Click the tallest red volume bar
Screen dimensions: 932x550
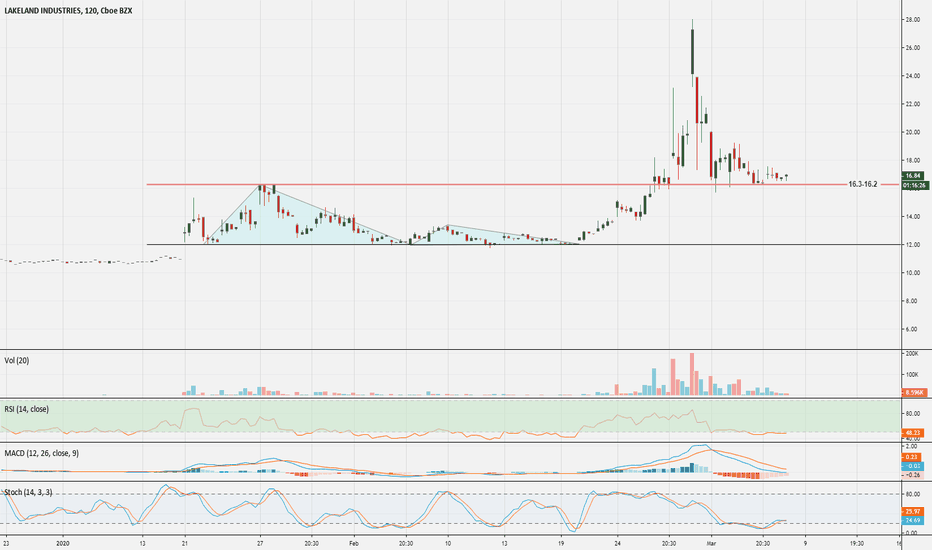click(x=692, y=374)
